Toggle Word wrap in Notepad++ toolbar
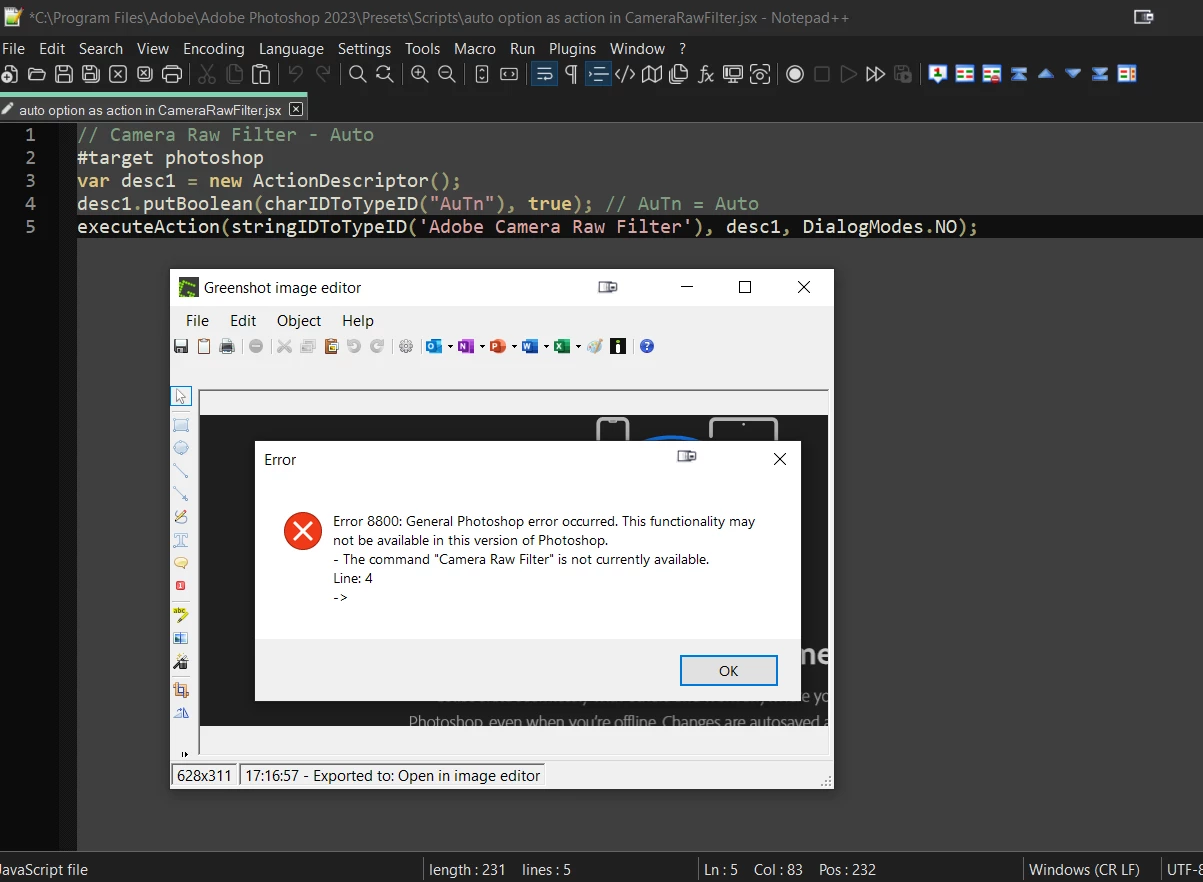1203x882 pixels. (544, 74)
